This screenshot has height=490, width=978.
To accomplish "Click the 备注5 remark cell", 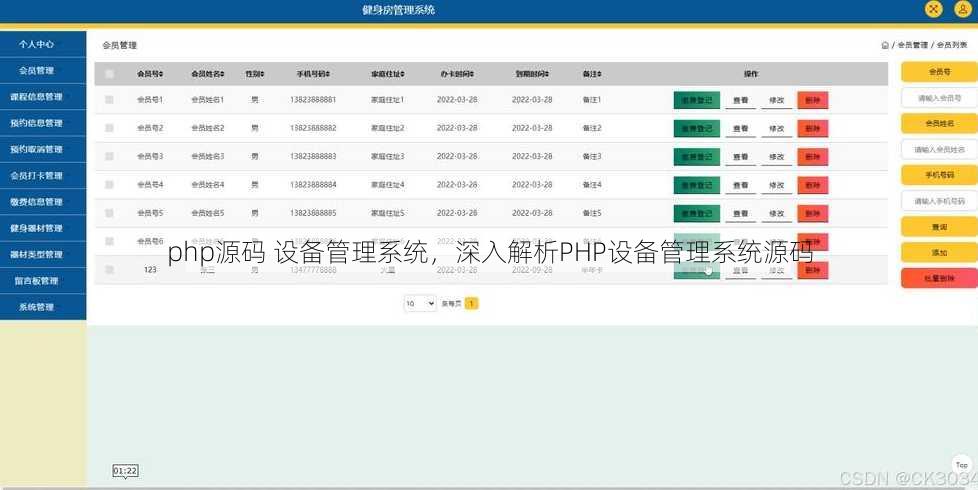I will [x=592, y=213].
